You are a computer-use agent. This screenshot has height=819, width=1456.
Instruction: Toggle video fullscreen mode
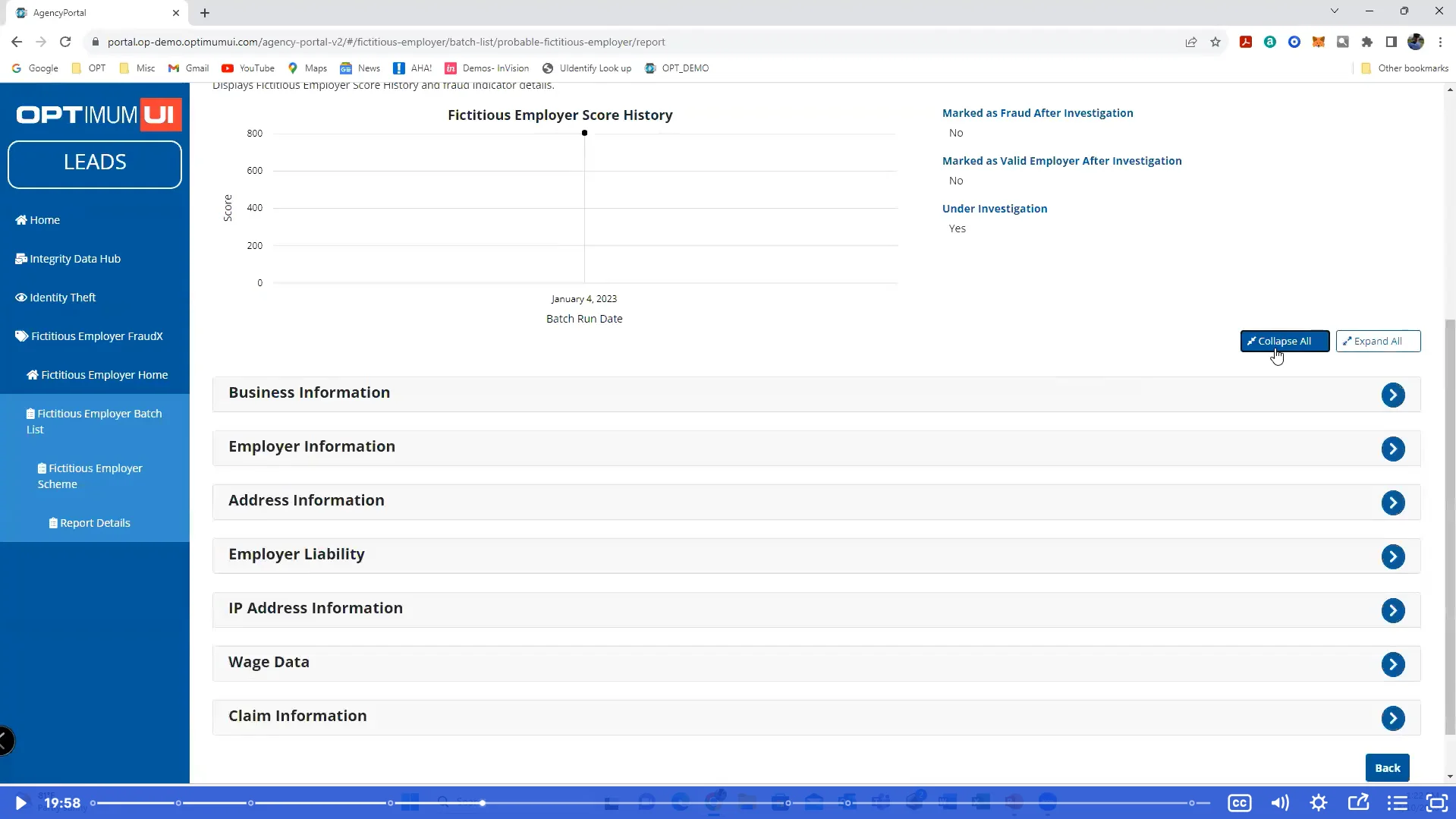pyautogui.click(x=1436, y=802)
